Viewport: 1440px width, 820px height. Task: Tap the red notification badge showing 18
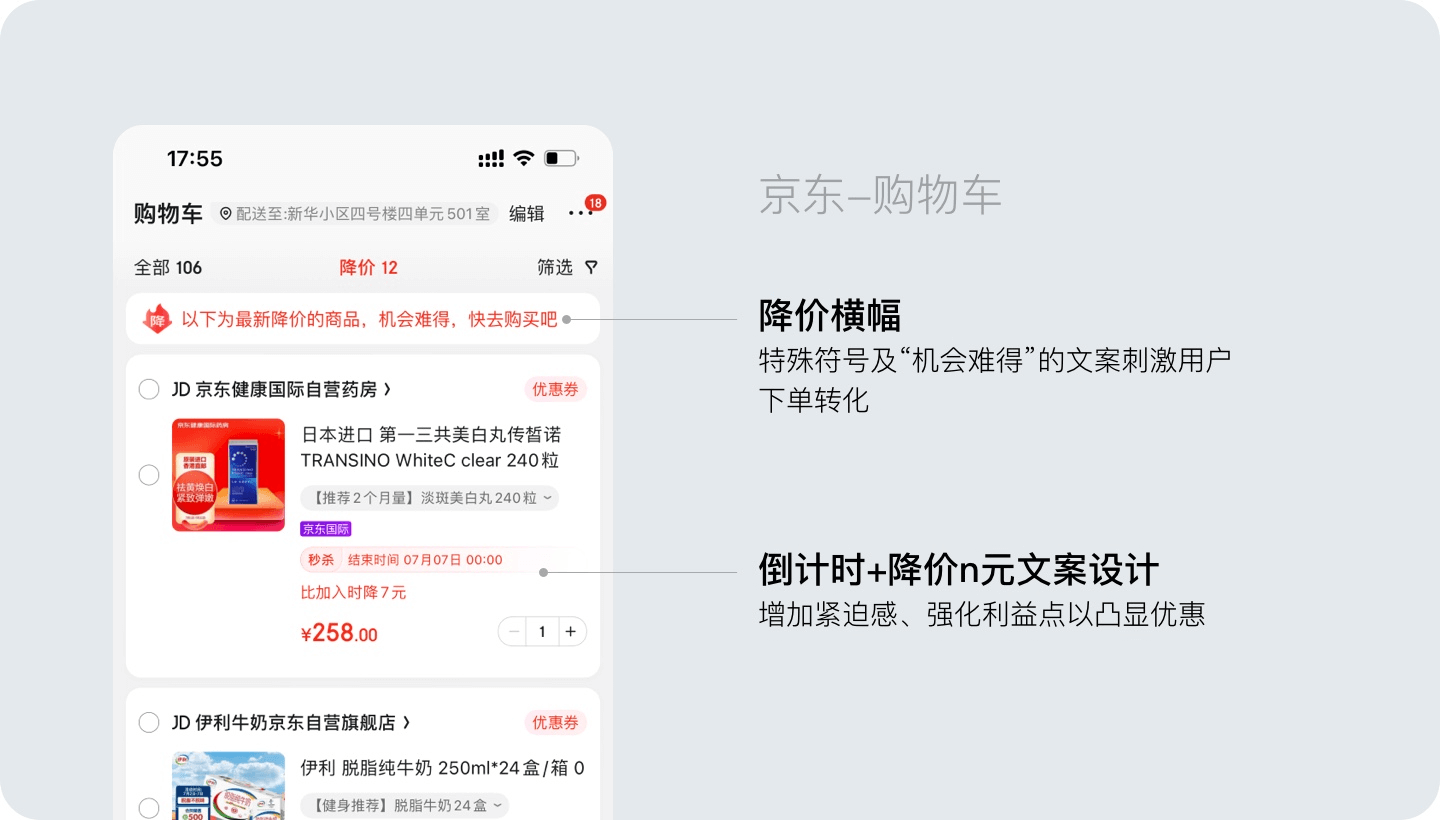(x=595, y=203)
